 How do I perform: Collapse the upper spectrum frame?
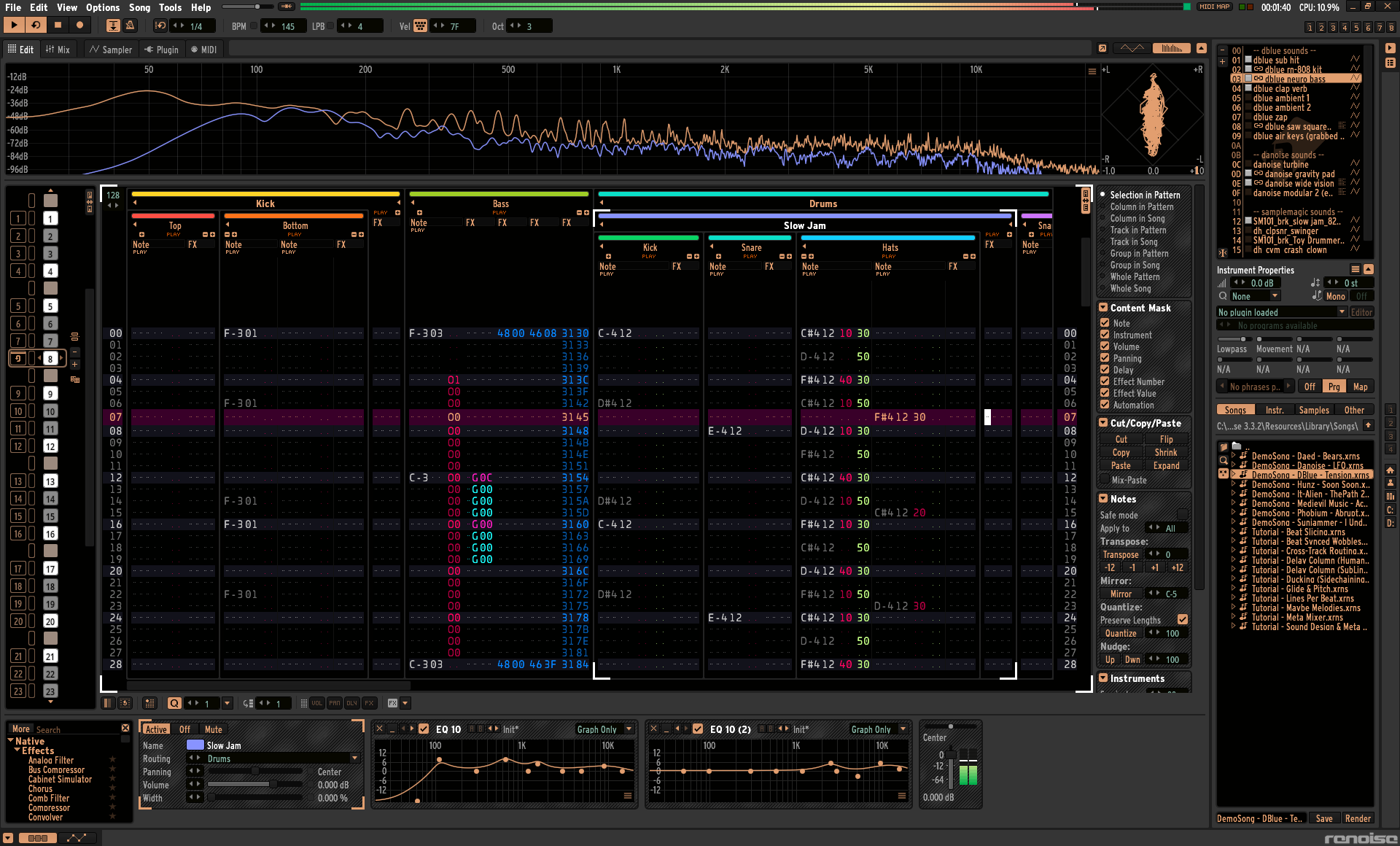click(x=1202, y=49)
